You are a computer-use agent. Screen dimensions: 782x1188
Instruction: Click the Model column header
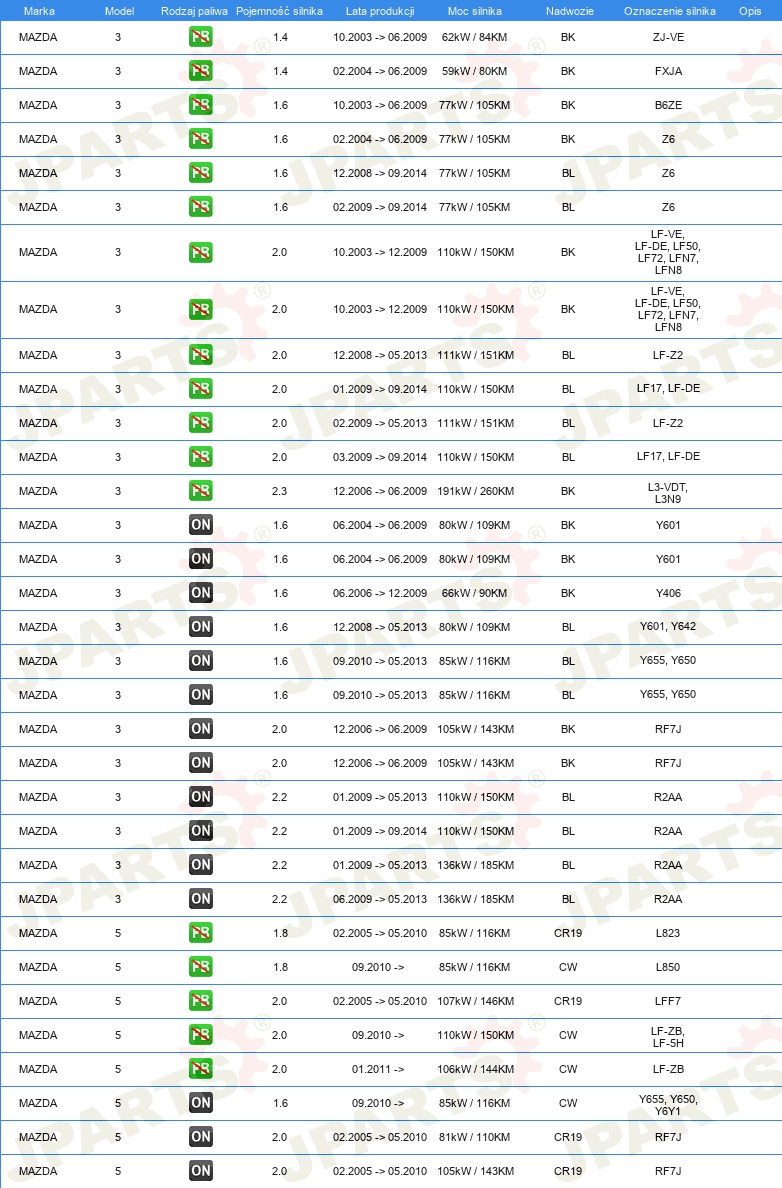[x=120, y=11]
